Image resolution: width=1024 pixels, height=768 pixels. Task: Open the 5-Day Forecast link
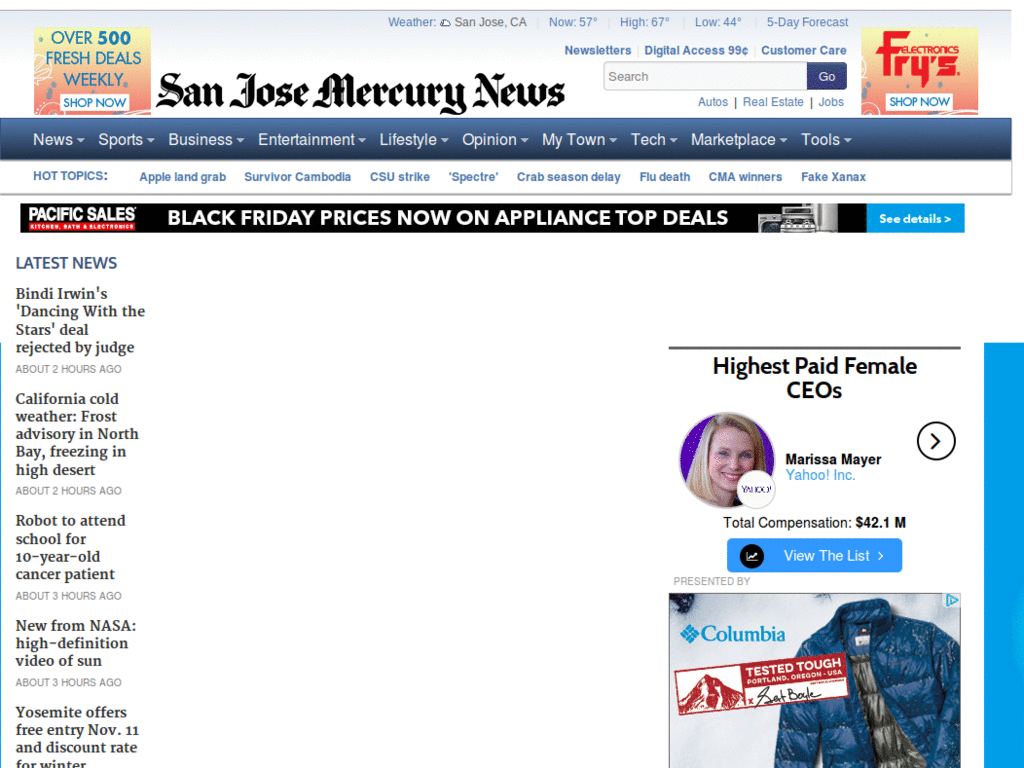pyautogui.click(x=807, y=22)
